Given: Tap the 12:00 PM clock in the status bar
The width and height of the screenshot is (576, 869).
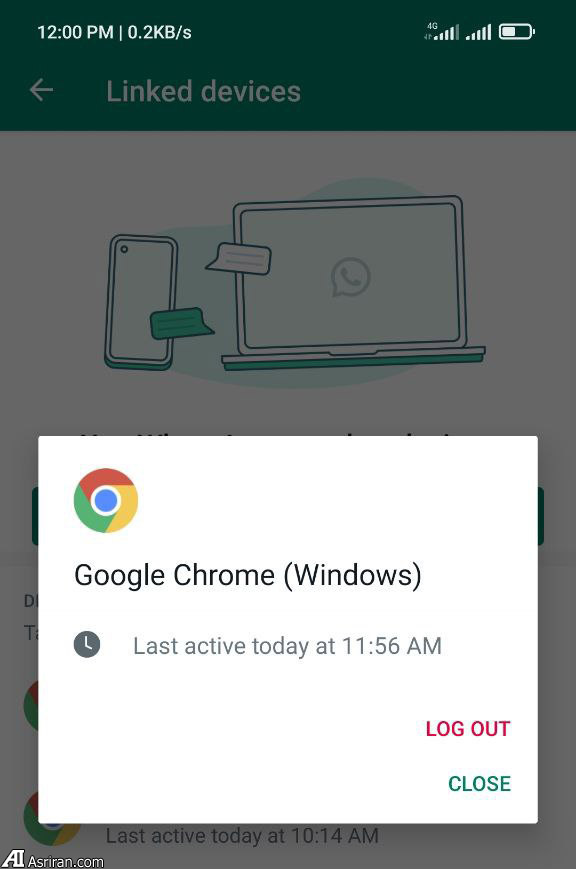Looking at the screenshot, I should tap(75, 32).
